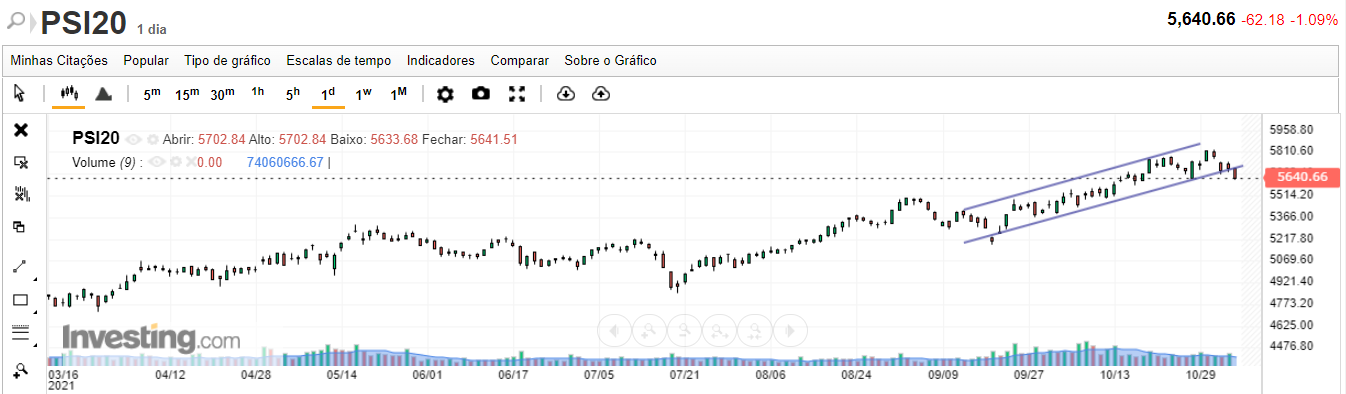Select the candlestick chart type icon
Viewport: 1346px width, 394px height.
(x=68, y=93)
